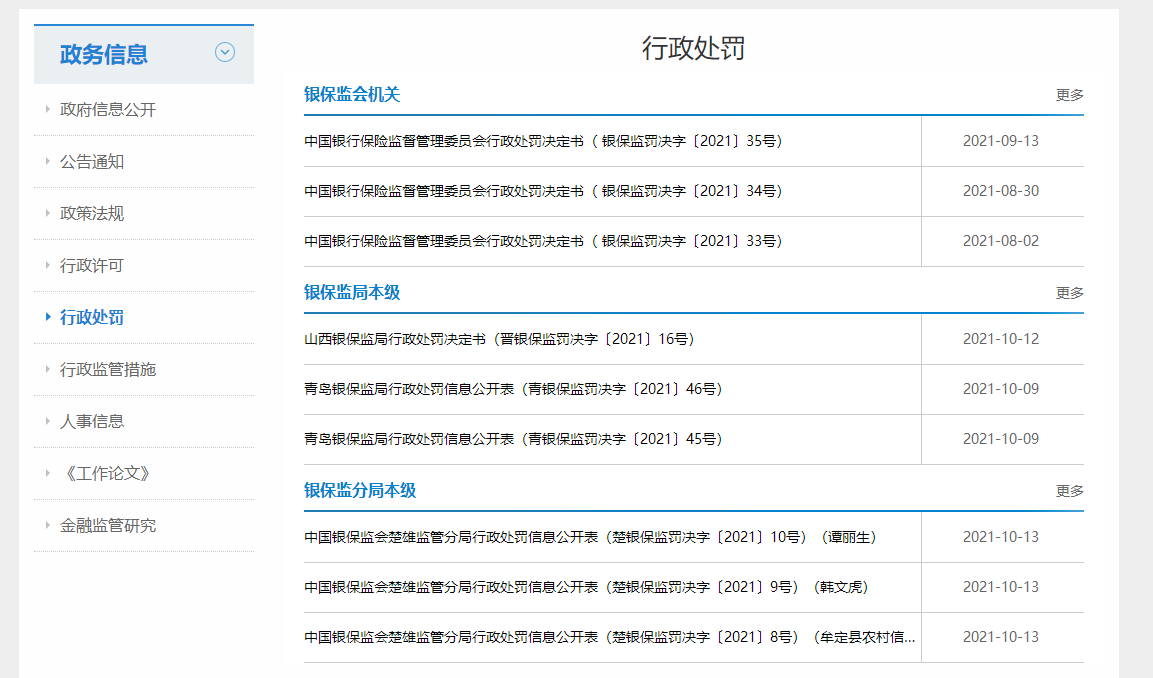Screen dimensions: 1153x678
Task: Open 人事信息 in the sidebar
Action: pos(92,421)
